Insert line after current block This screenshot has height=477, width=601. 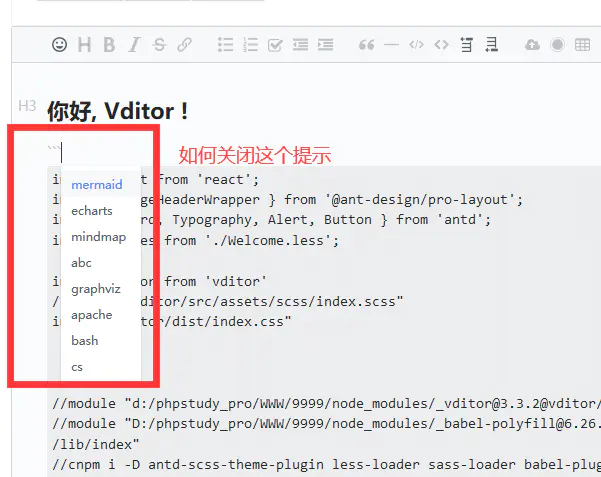point(491,45)
